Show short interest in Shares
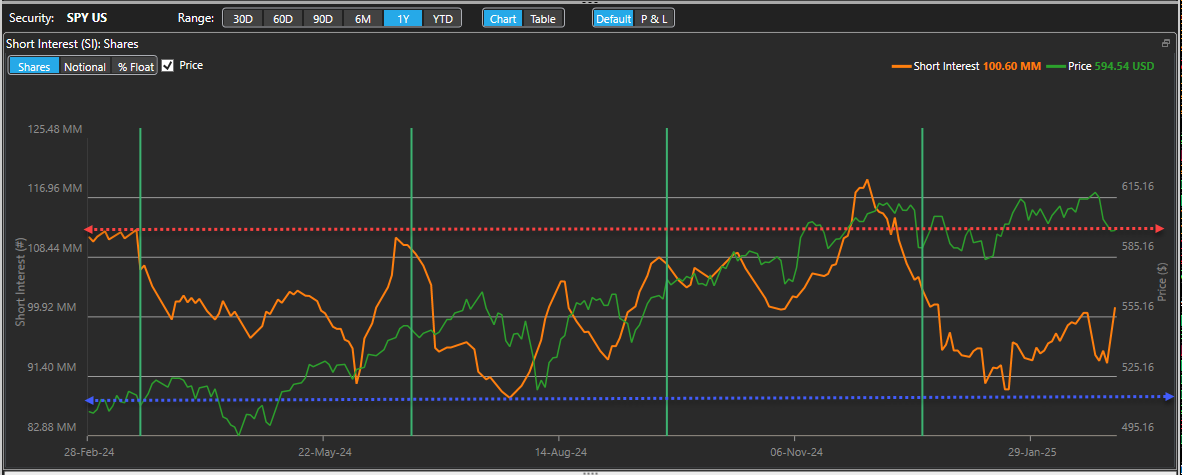The image size is (1182, 475). [34, 66]
